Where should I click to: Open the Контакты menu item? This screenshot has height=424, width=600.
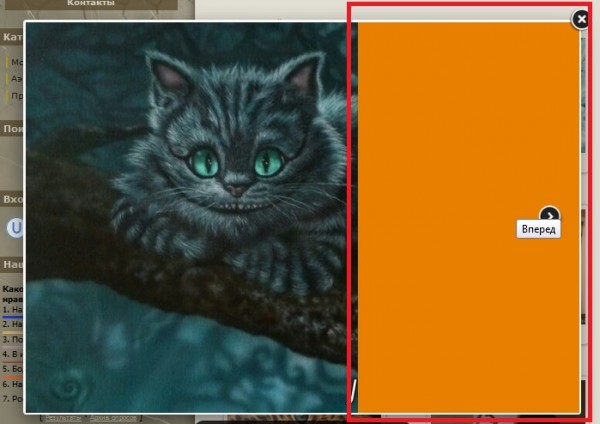pos(91,3)
